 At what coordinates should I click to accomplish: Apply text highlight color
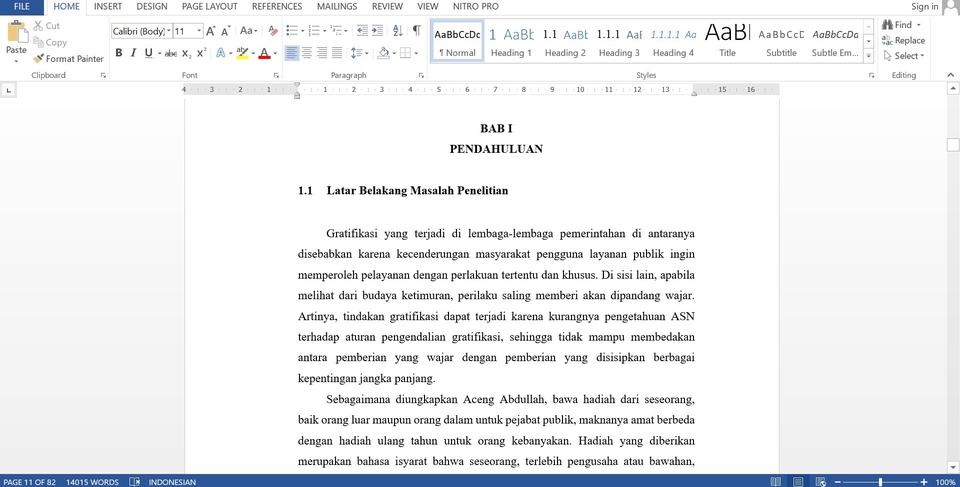point(242,53)
